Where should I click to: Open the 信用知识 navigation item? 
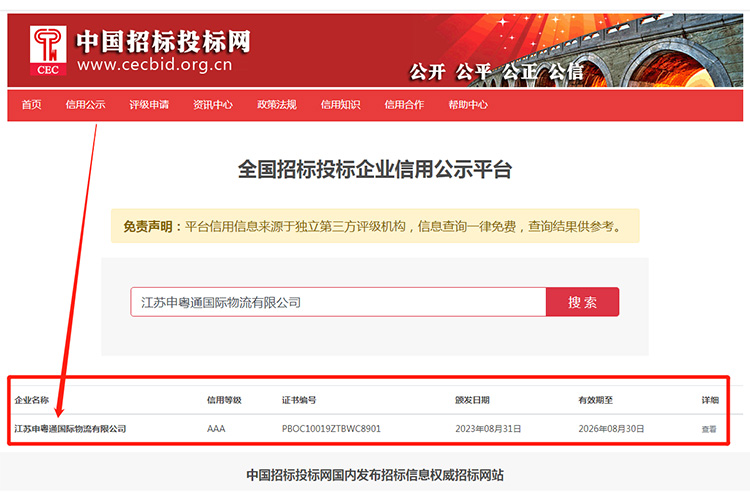pyautogui.click(x=341, y=105)
